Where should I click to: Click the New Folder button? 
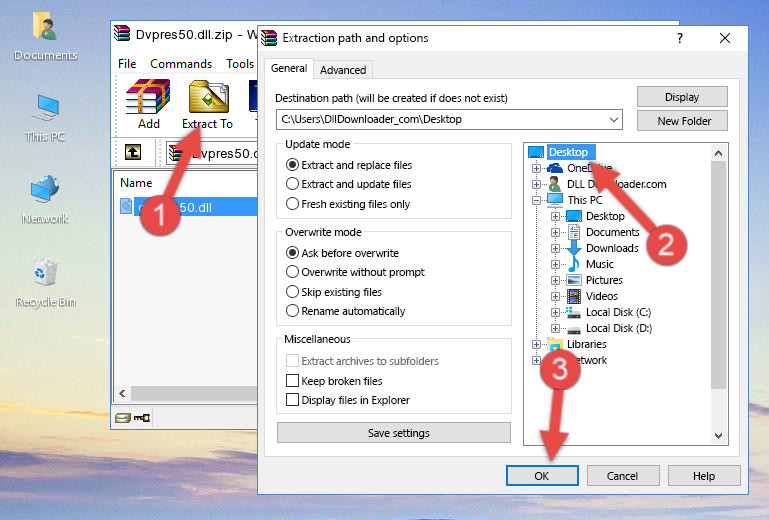click(x=682, y=121)
